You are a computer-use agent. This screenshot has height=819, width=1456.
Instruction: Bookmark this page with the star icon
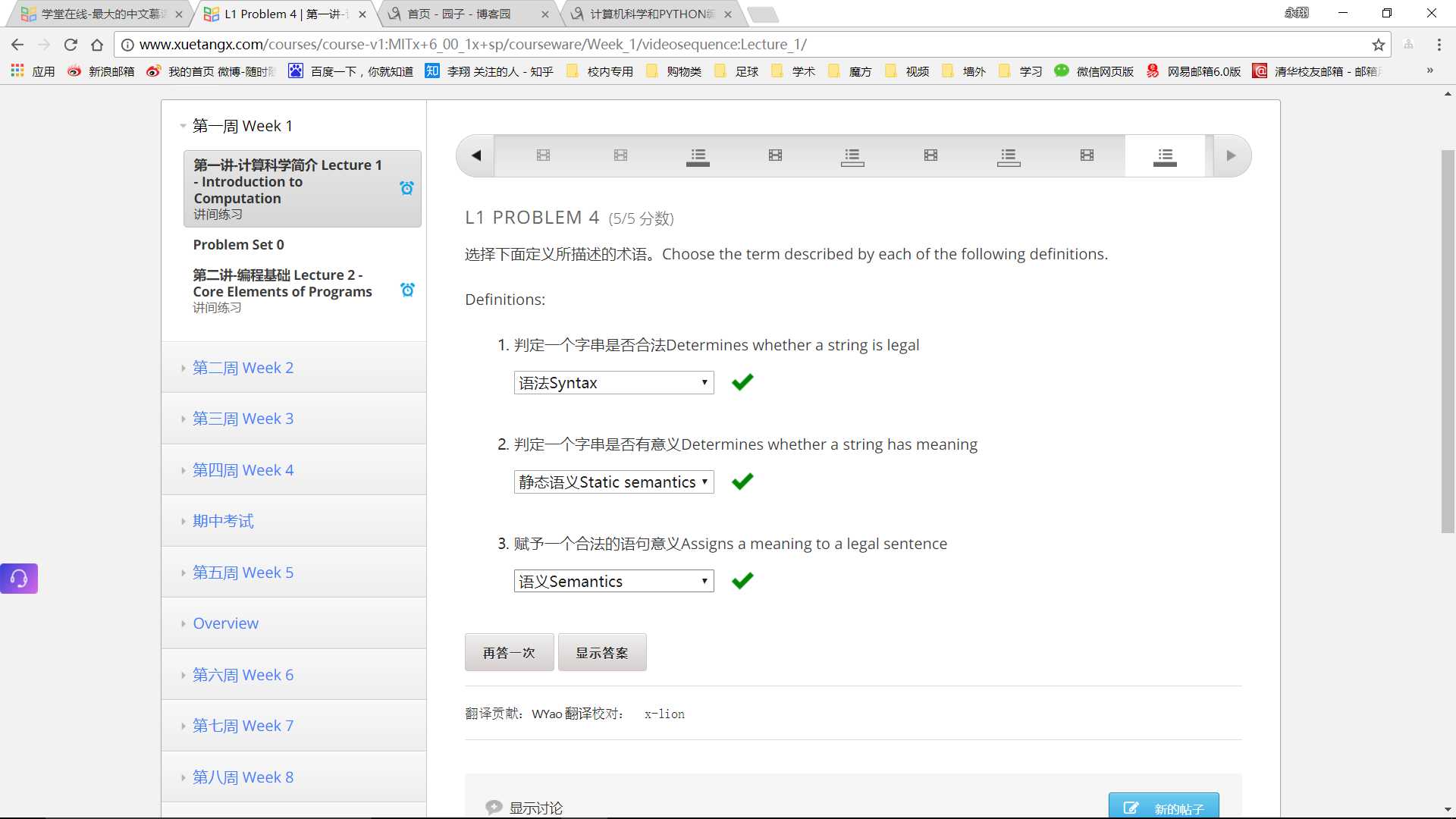click(x=1378, y=45)
